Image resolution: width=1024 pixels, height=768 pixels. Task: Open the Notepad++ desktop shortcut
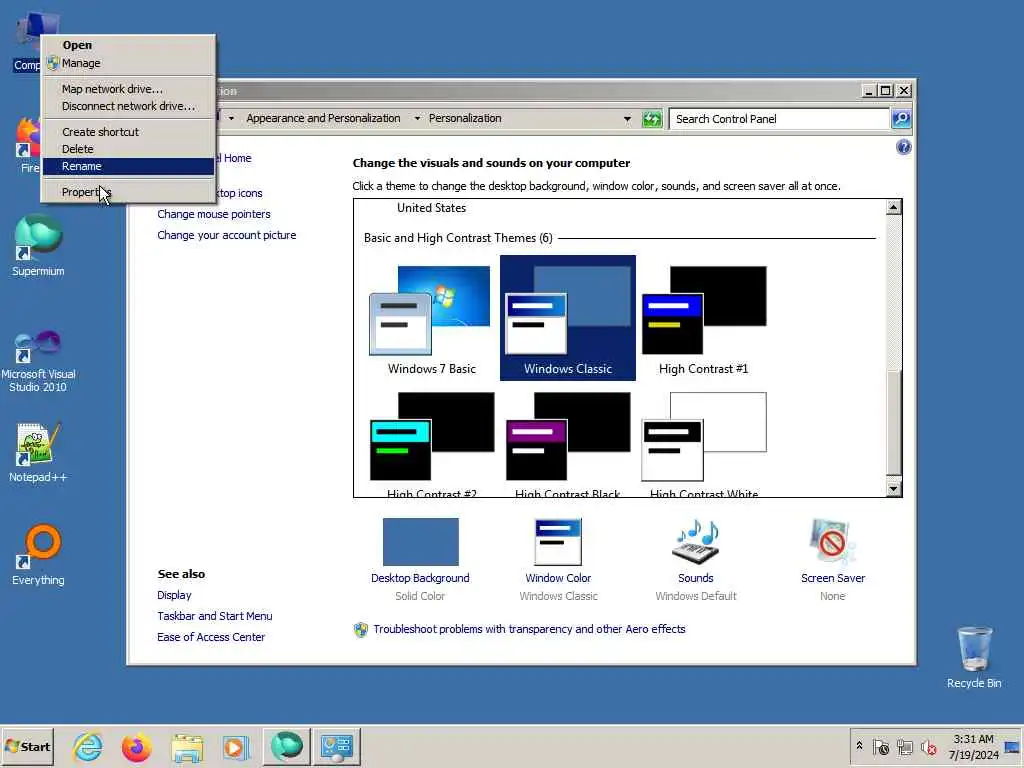(38, 452)
